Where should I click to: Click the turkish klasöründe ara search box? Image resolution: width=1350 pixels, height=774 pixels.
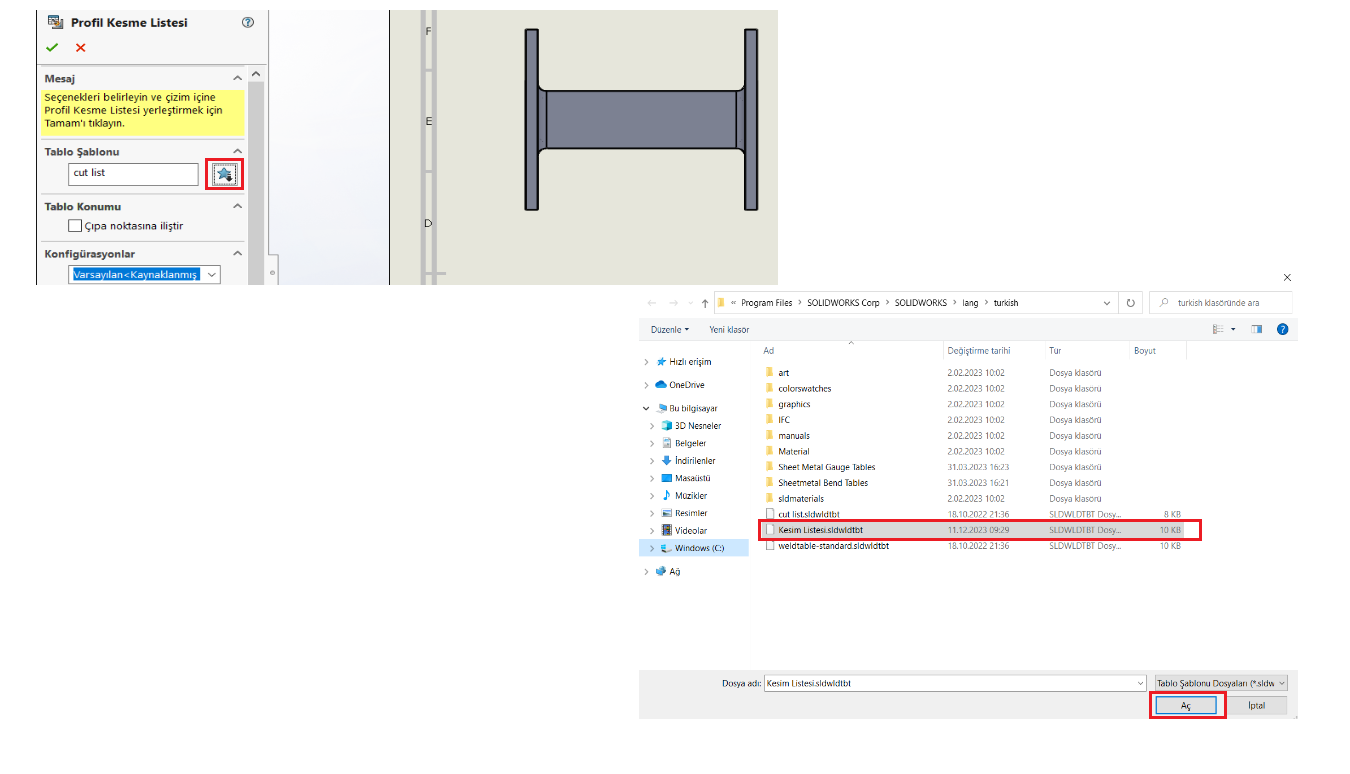click(1221, 303)
